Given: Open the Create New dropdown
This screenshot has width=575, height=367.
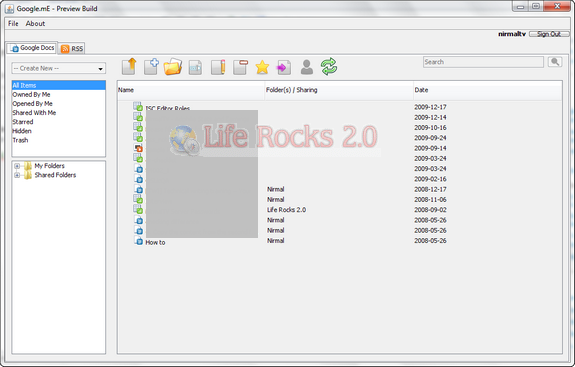Looking at the screenshot, I should (x=59, y=68).
